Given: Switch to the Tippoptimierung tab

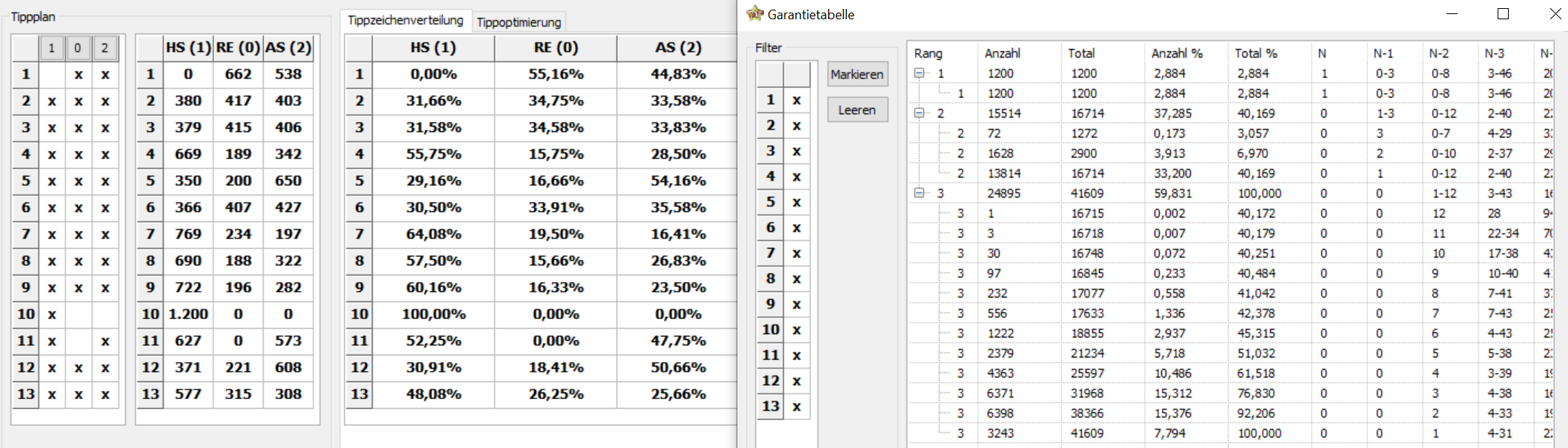Looking at the screenshot, I should 519,22.
